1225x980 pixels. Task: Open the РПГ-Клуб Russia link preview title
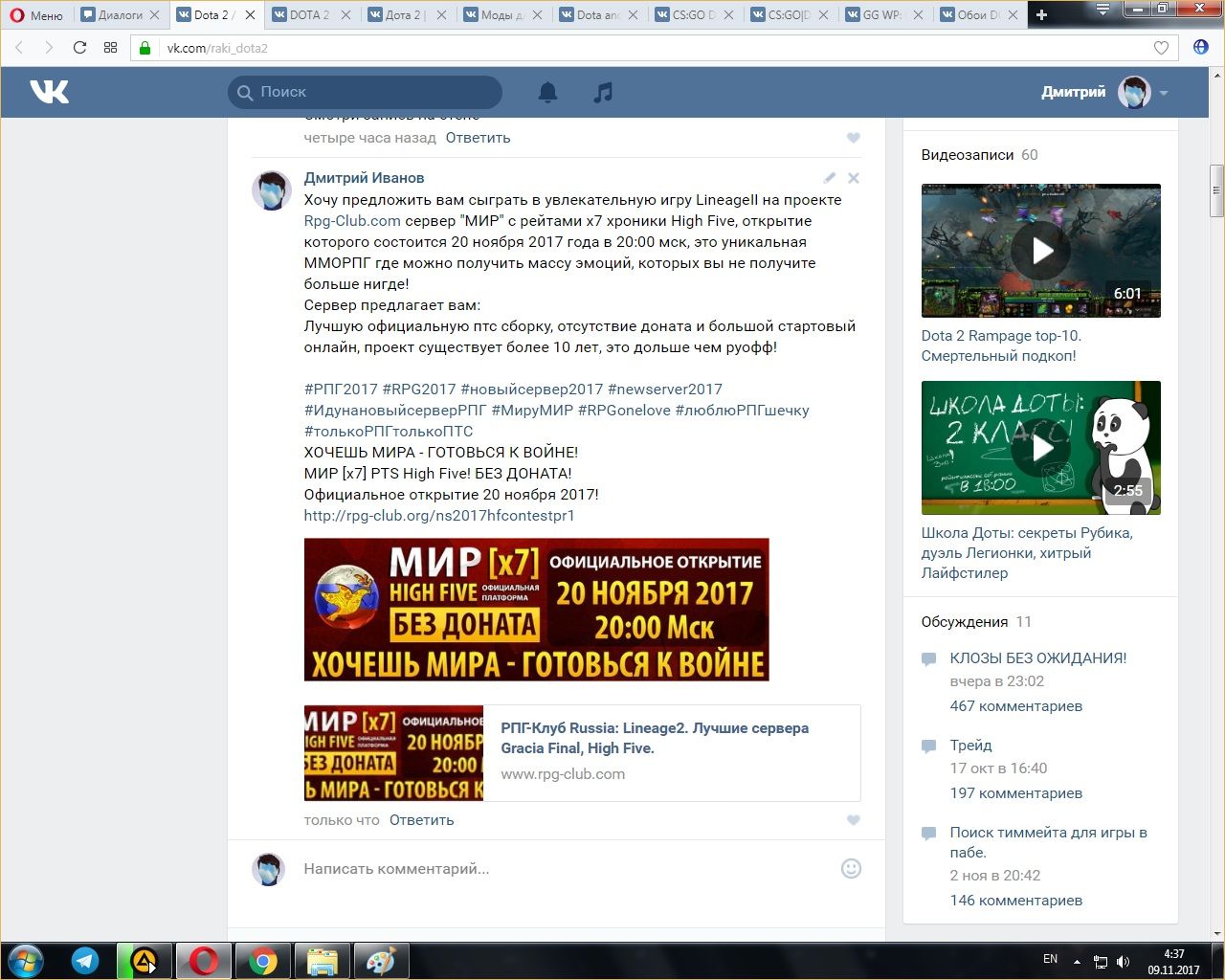(x=655, y=738)
